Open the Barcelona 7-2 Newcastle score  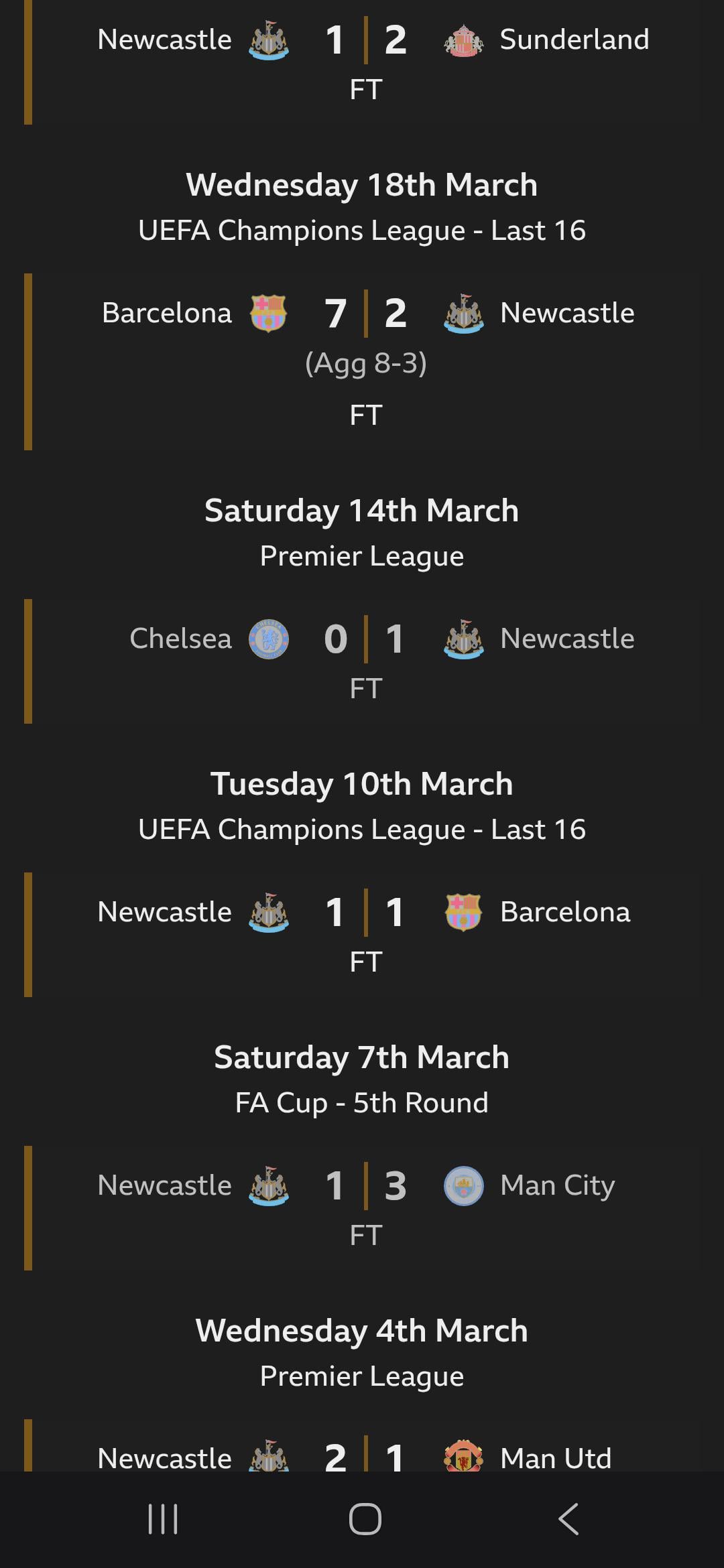[x=365, y=314]
